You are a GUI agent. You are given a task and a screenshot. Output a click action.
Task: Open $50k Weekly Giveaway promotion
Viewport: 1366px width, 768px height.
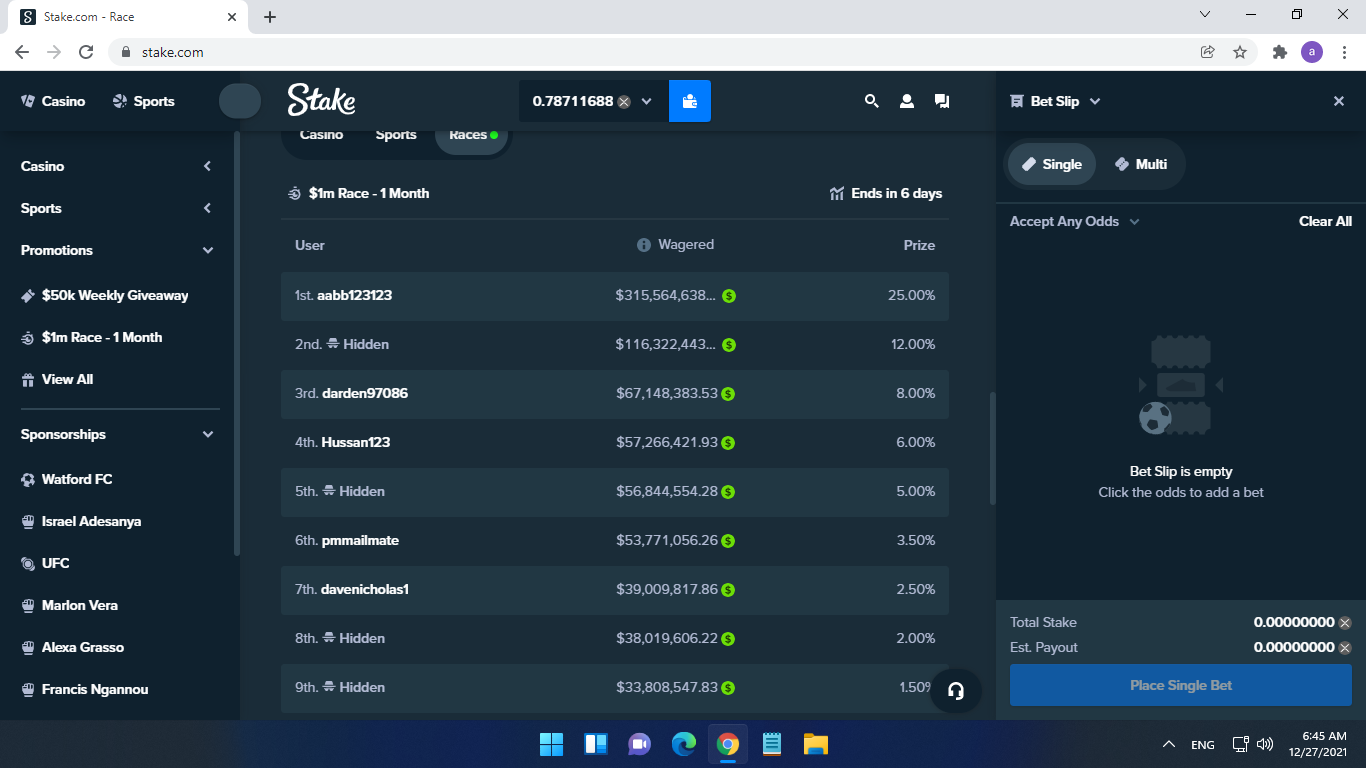105,295
